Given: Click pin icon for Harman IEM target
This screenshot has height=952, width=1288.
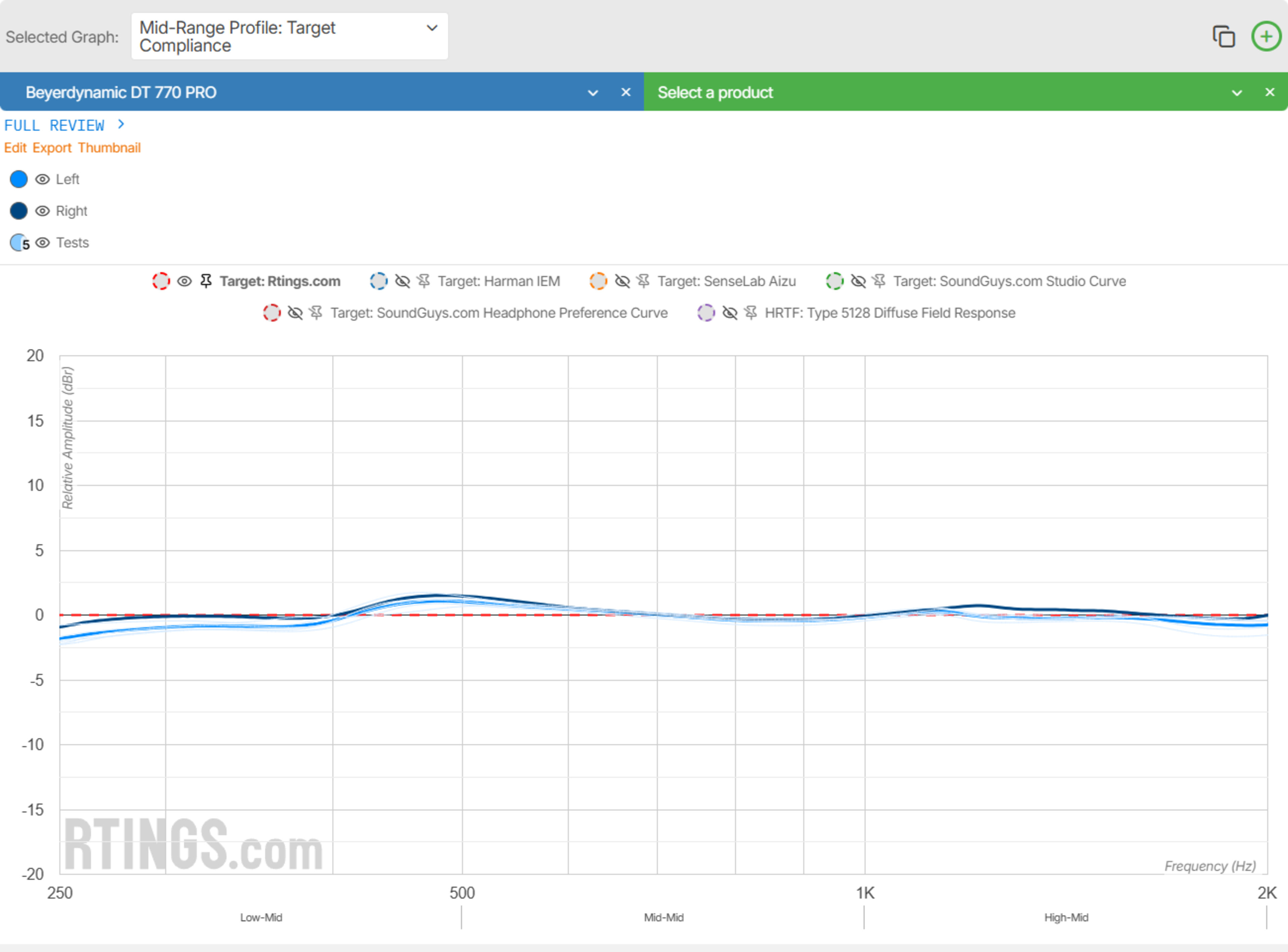Looking at the screenshot, I should tap(423, 281).
